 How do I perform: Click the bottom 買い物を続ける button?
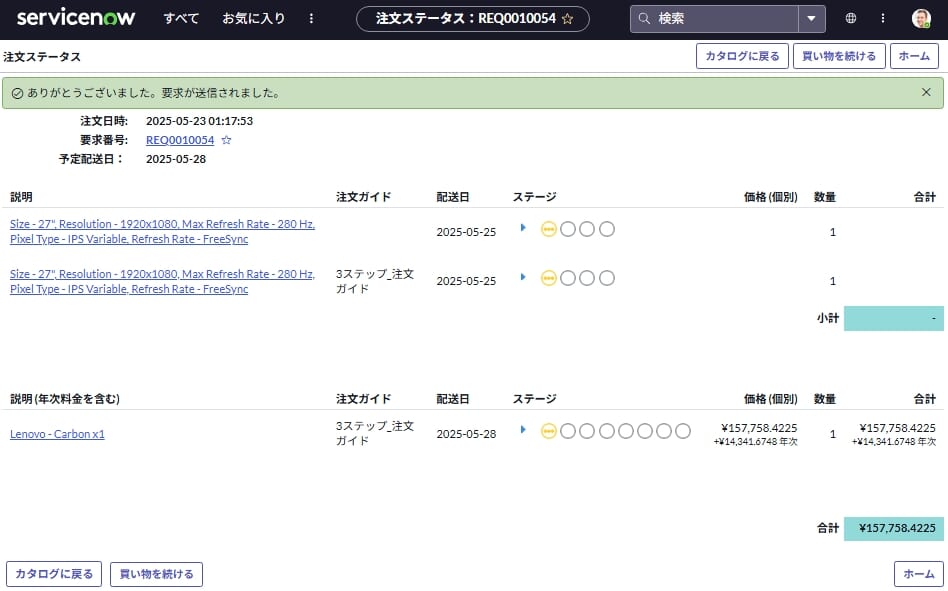pos(157,574)
